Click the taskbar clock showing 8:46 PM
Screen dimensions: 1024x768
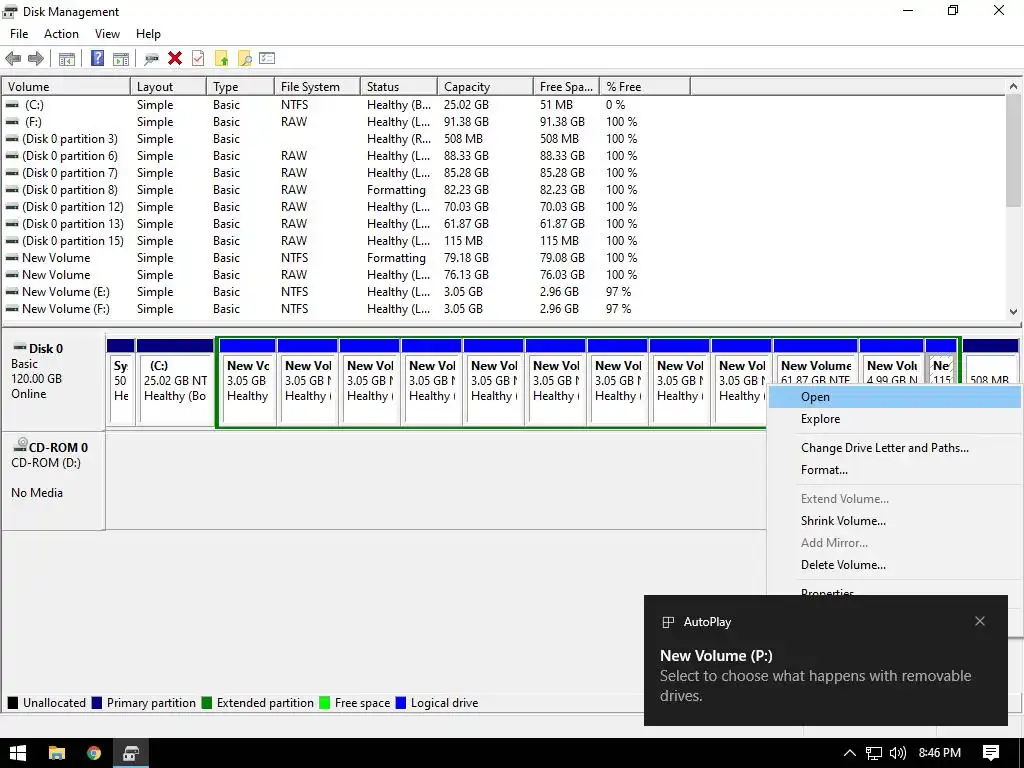(940, 753)
